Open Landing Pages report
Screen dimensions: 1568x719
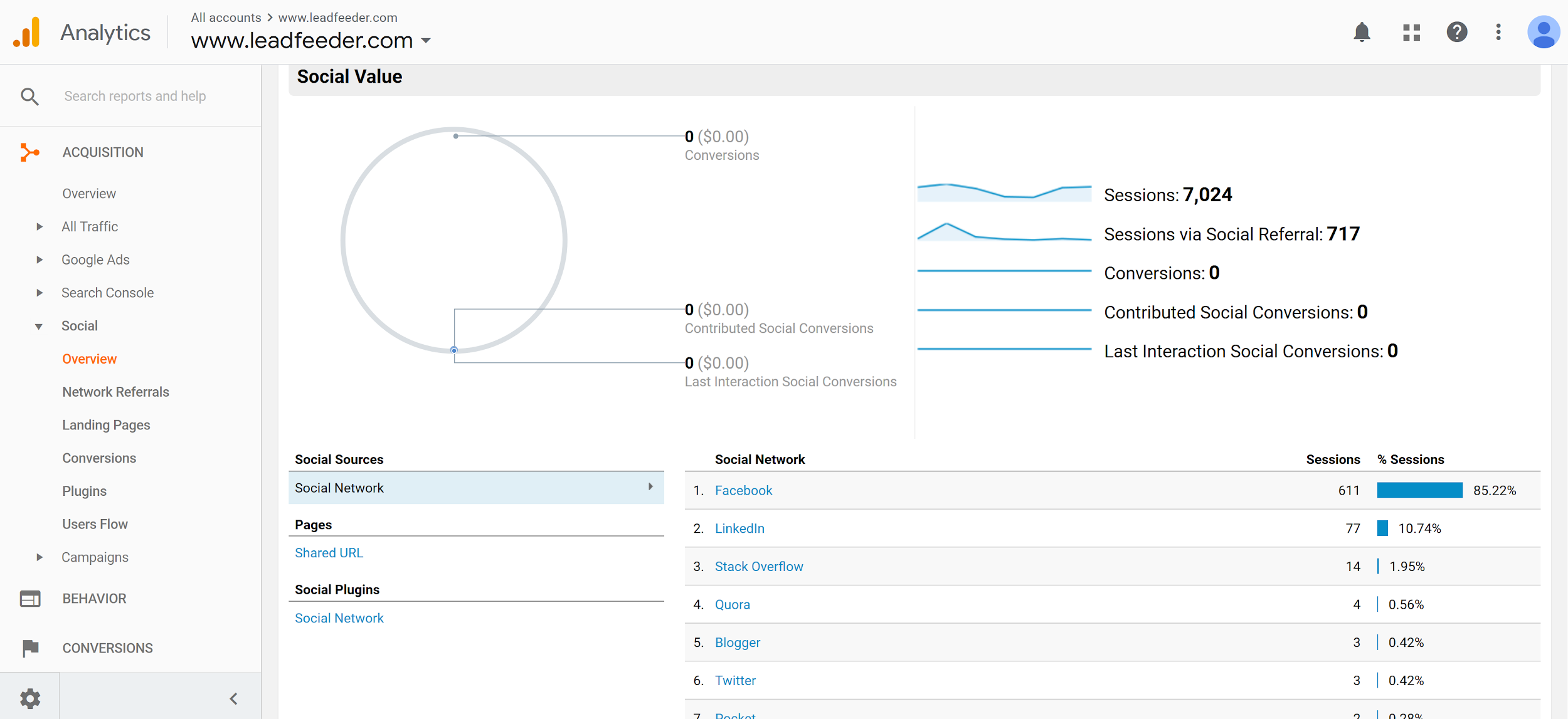click(106, 425)
